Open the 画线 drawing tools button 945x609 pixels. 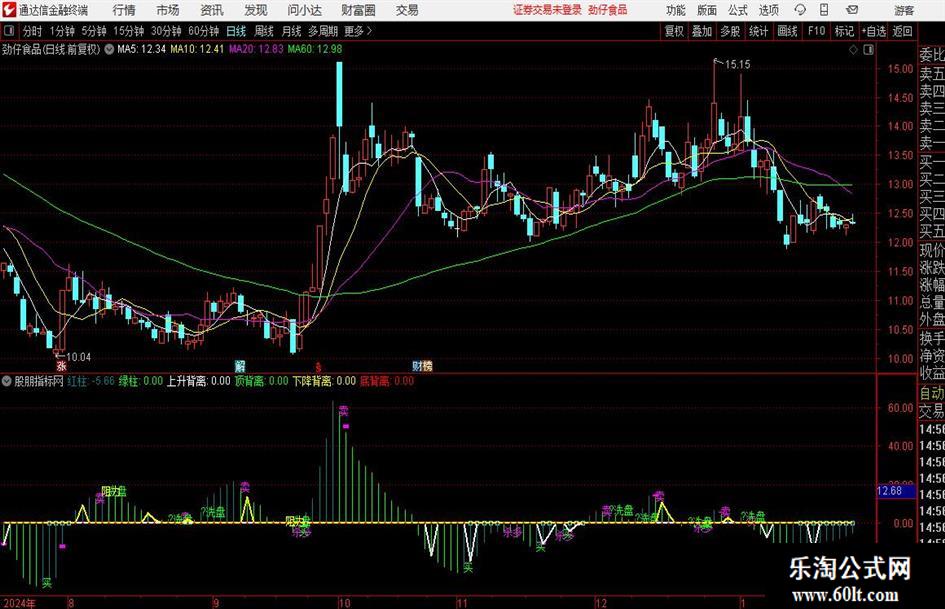tap(787, 31)
